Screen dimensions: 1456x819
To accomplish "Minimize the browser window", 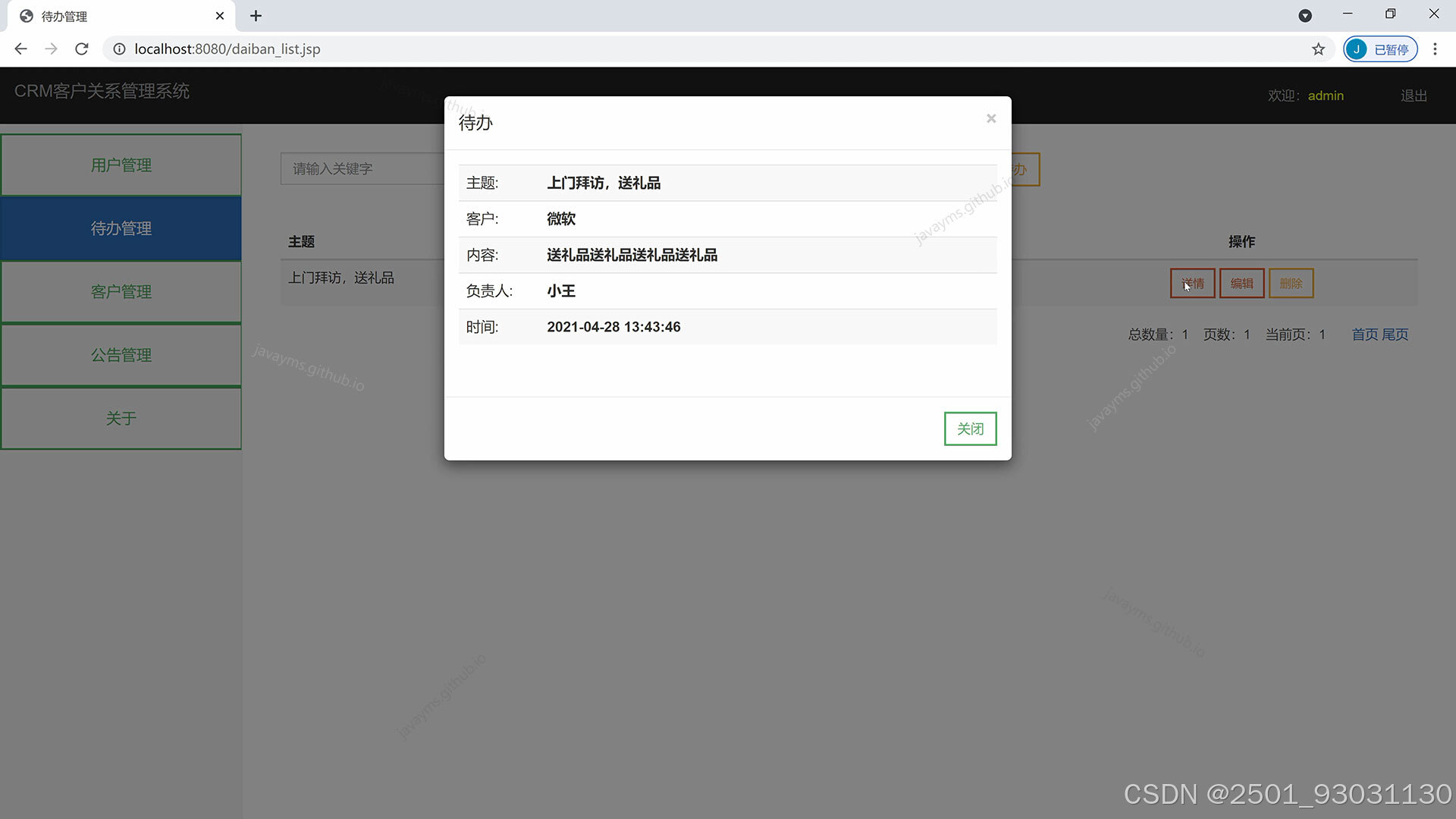I will 1348,14.
